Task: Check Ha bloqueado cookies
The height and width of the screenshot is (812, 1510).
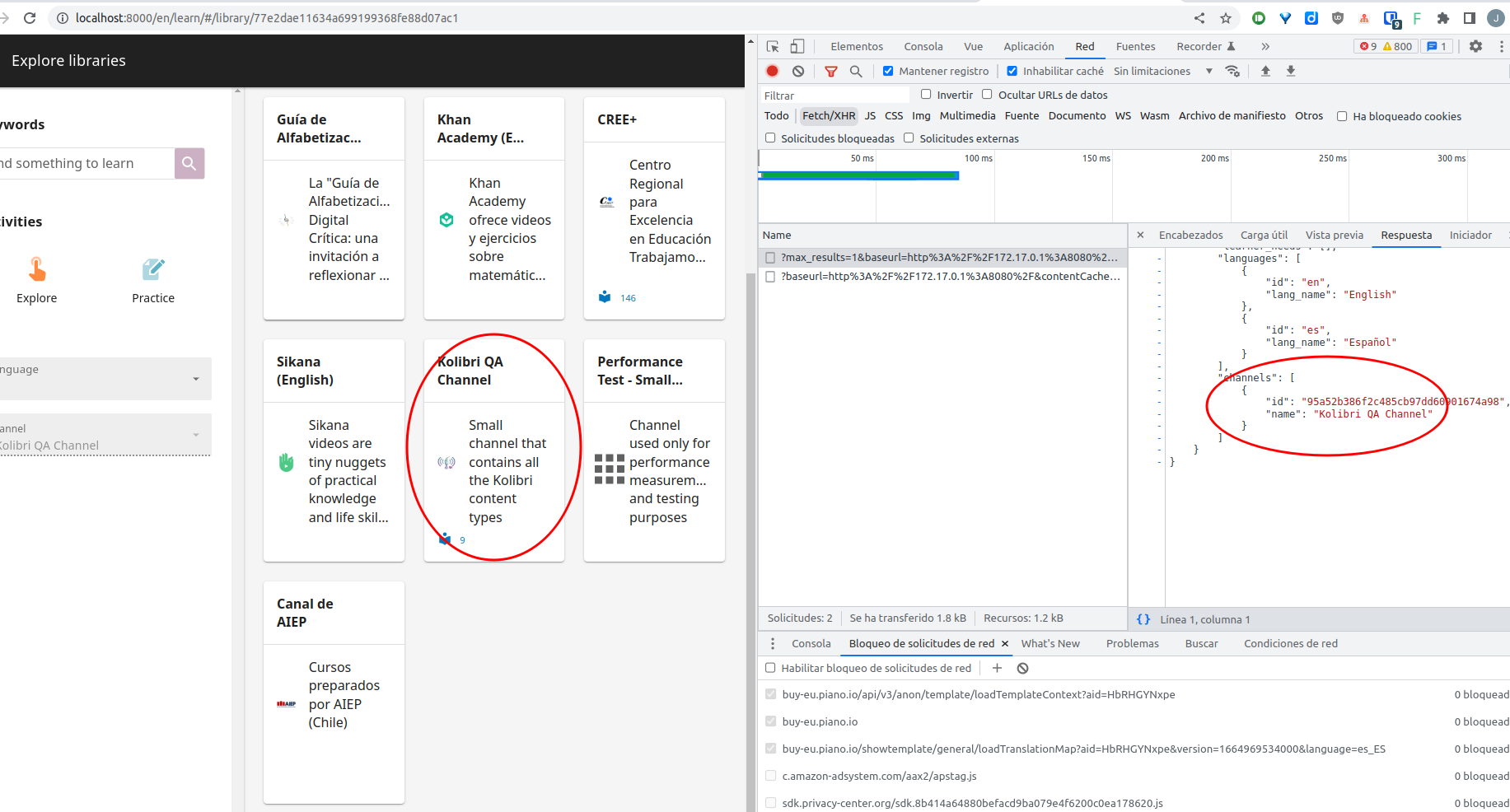Action: (1342, 116)
